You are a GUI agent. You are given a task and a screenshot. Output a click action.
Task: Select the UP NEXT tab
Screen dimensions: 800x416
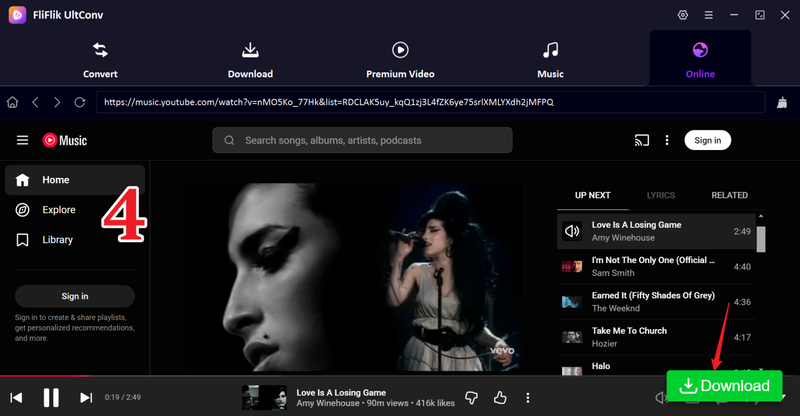pyautogui.click(x=592, y=195)
